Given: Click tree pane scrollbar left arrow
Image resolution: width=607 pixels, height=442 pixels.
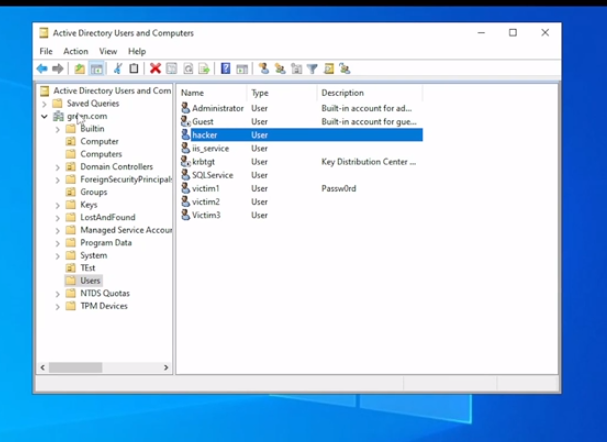Looking at the screenshot, I should click(43, 367).
